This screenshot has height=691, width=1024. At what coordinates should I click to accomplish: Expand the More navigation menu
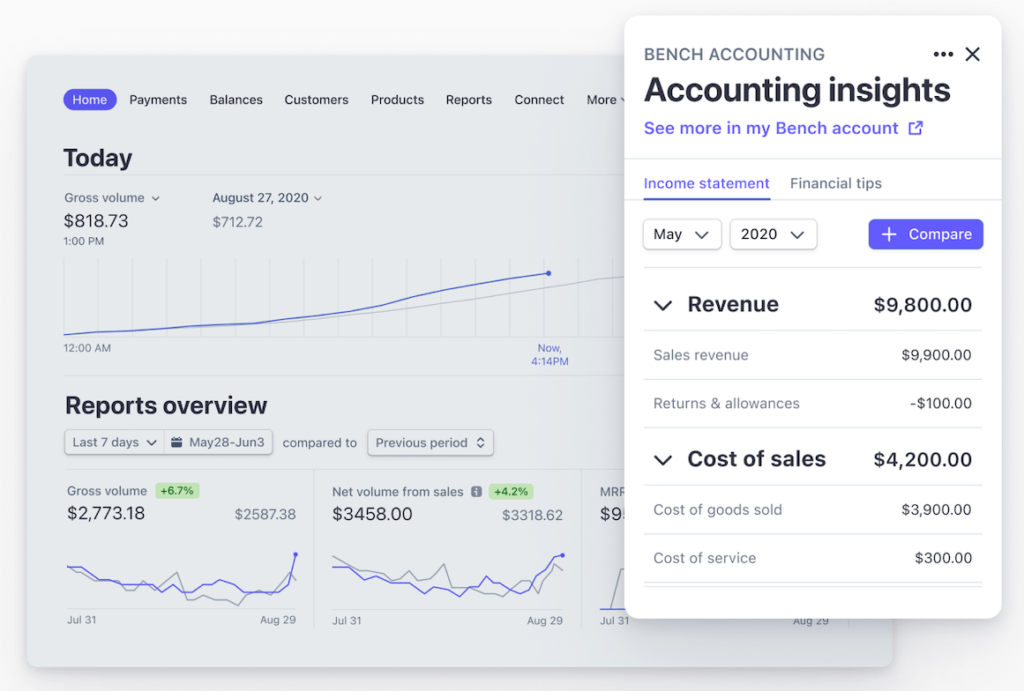click(x=605, y=100)
